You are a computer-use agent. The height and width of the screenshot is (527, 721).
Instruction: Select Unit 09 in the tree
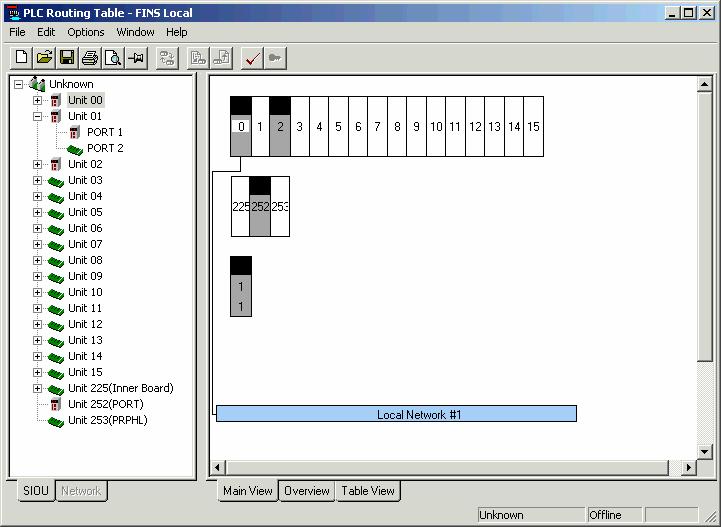click(x=85, y=276)
